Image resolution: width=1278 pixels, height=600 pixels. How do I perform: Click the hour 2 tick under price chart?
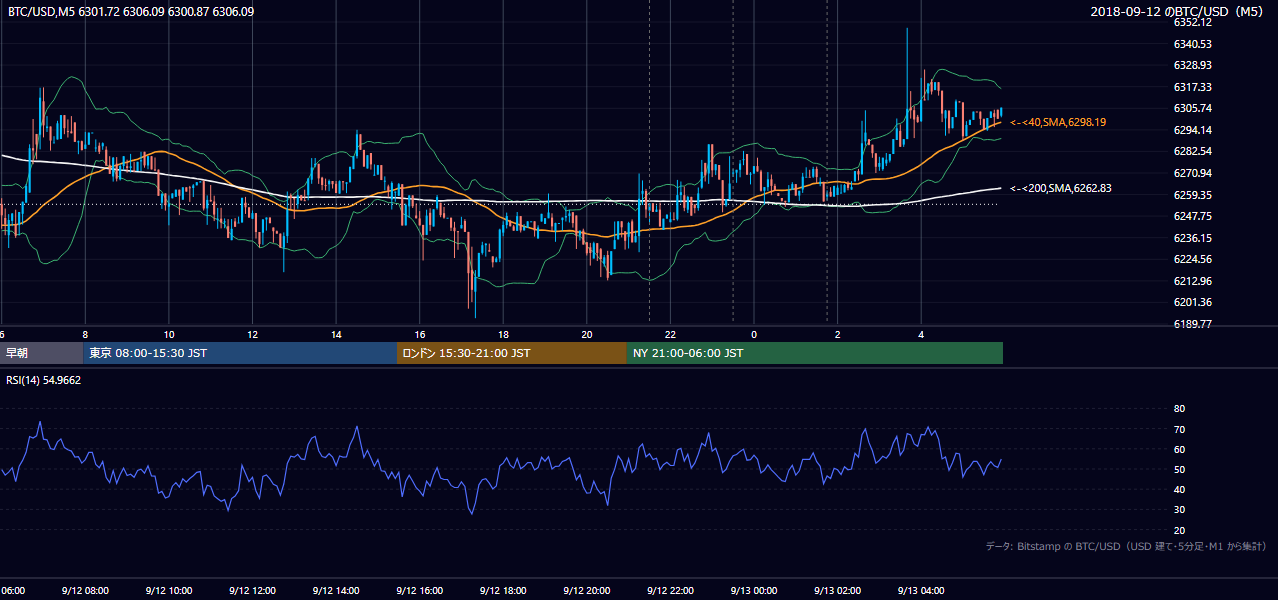pyautogui.click(x=838, y=335)
